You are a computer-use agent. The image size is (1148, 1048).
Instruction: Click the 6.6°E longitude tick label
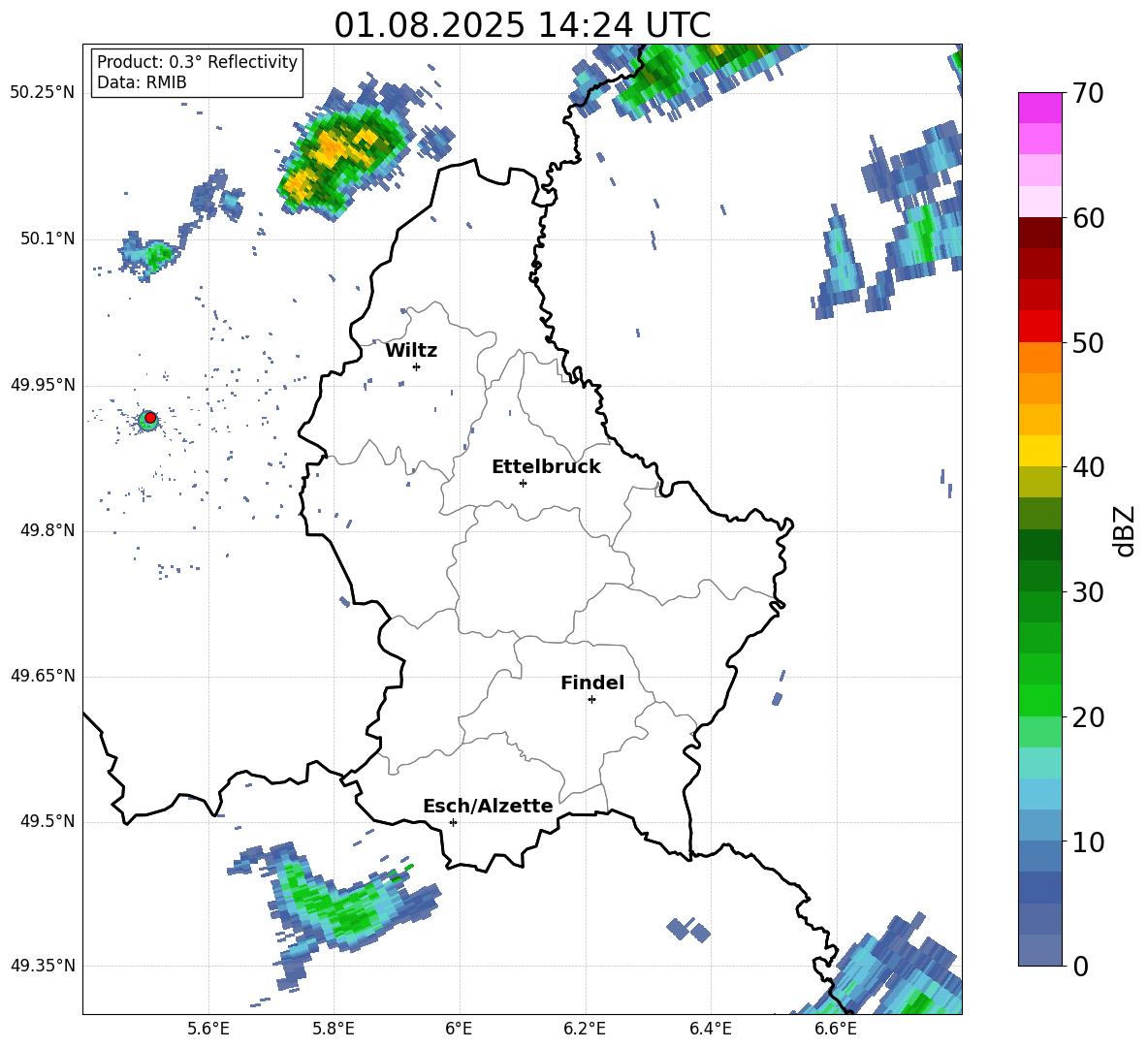(x=836, y=1029)
